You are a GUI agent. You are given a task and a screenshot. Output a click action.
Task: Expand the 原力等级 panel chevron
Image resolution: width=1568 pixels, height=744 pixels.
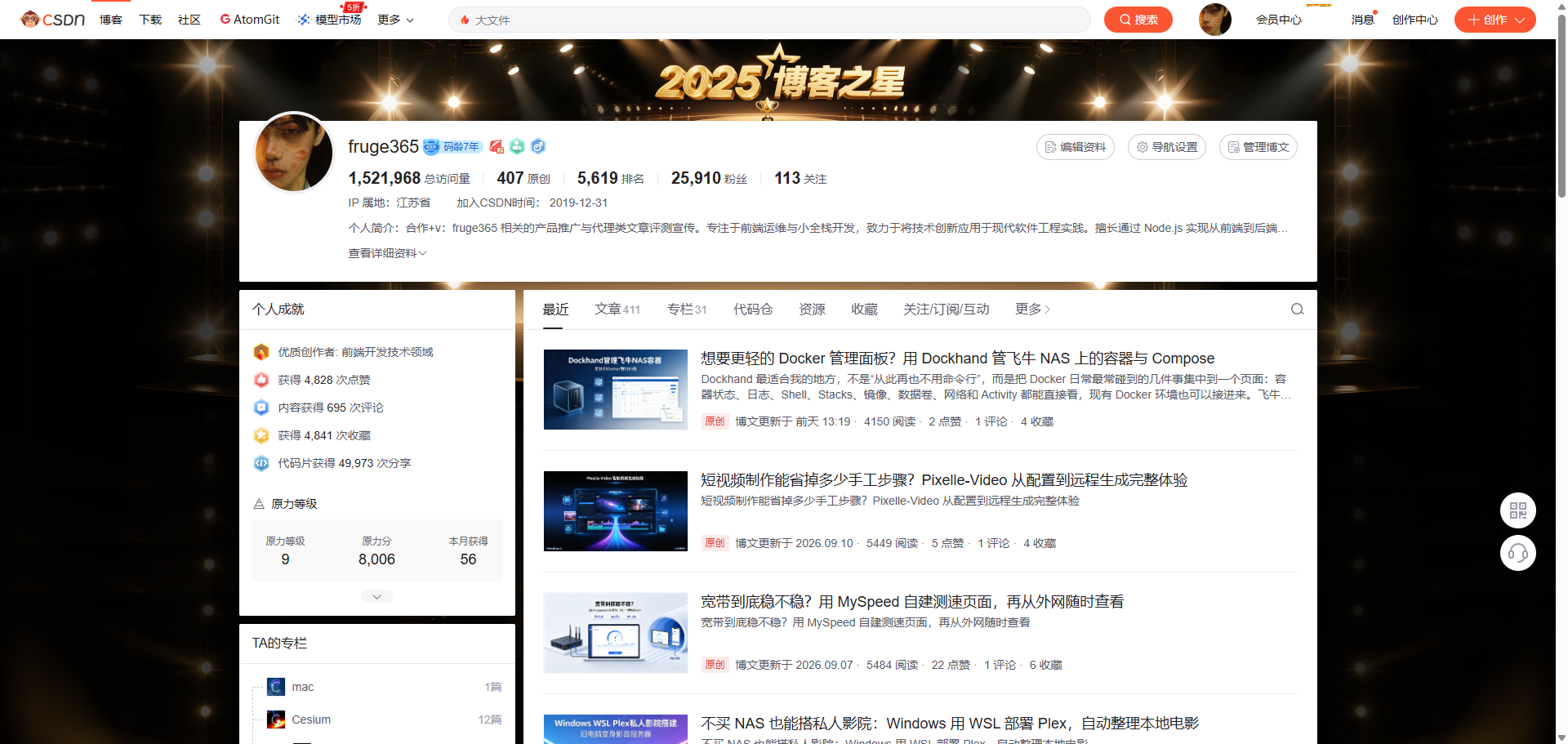point(377,596)
